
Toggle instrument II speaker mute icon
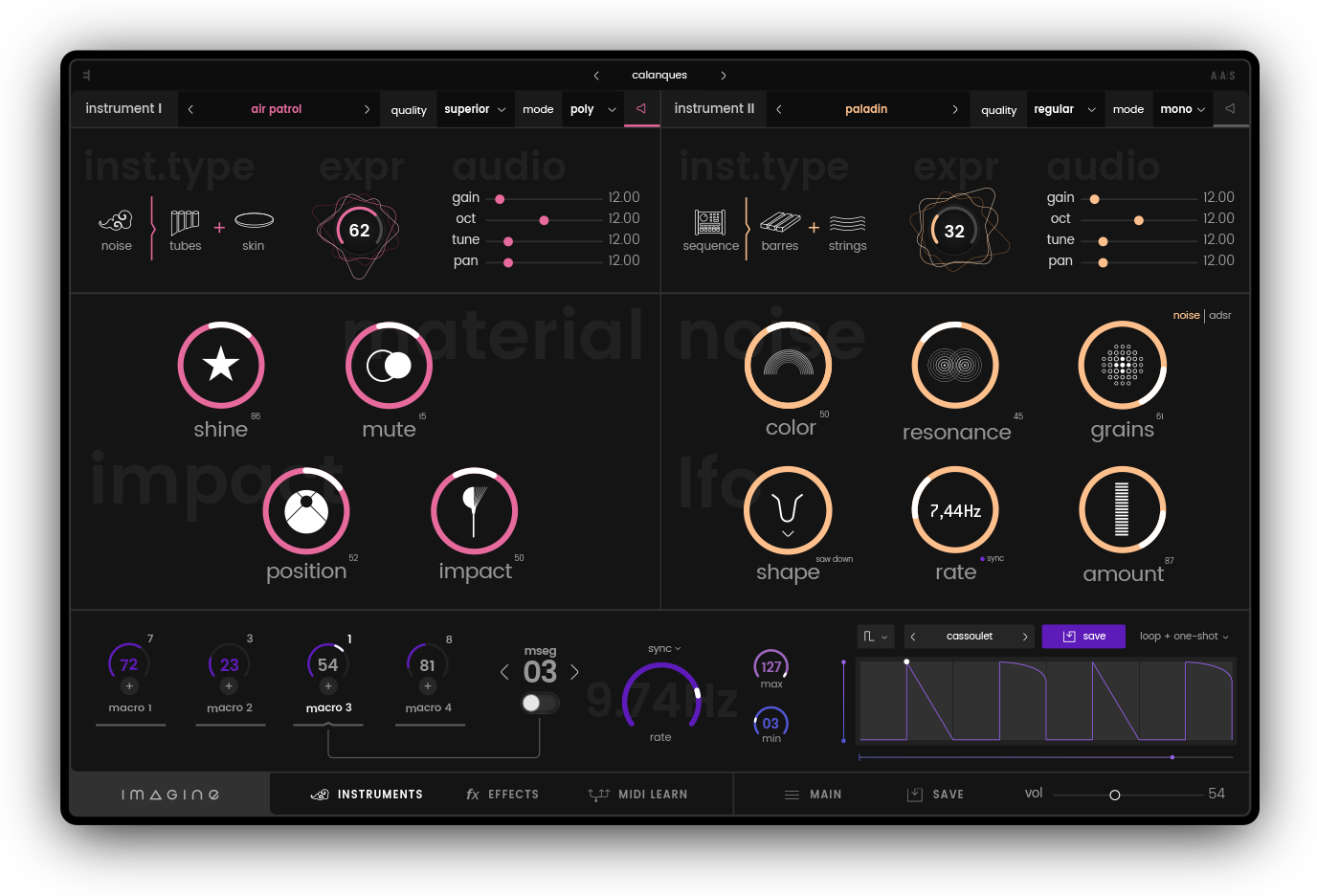pos(1230,109)
